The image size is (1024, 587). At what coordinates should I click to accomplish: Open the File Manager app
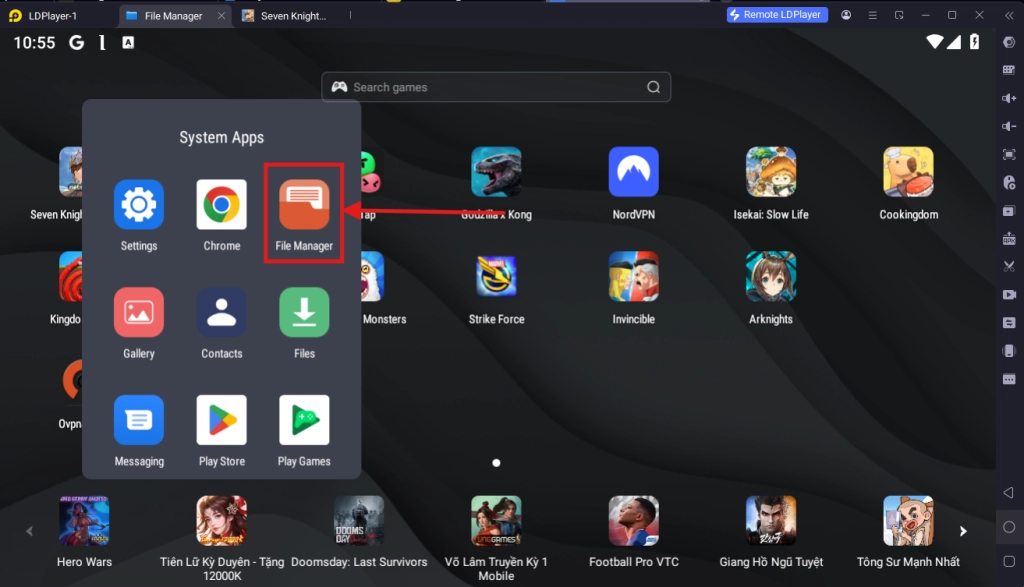click(x=304, y=205)
